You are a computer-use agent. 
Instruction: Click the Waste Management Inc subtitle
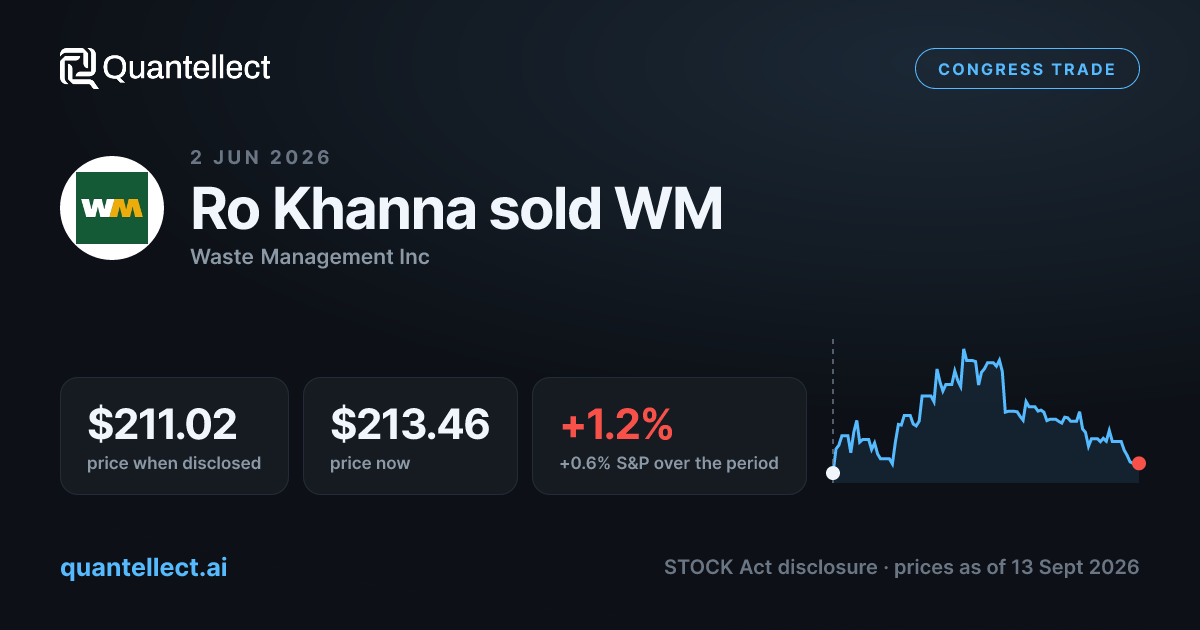click(x=310, y=257)
